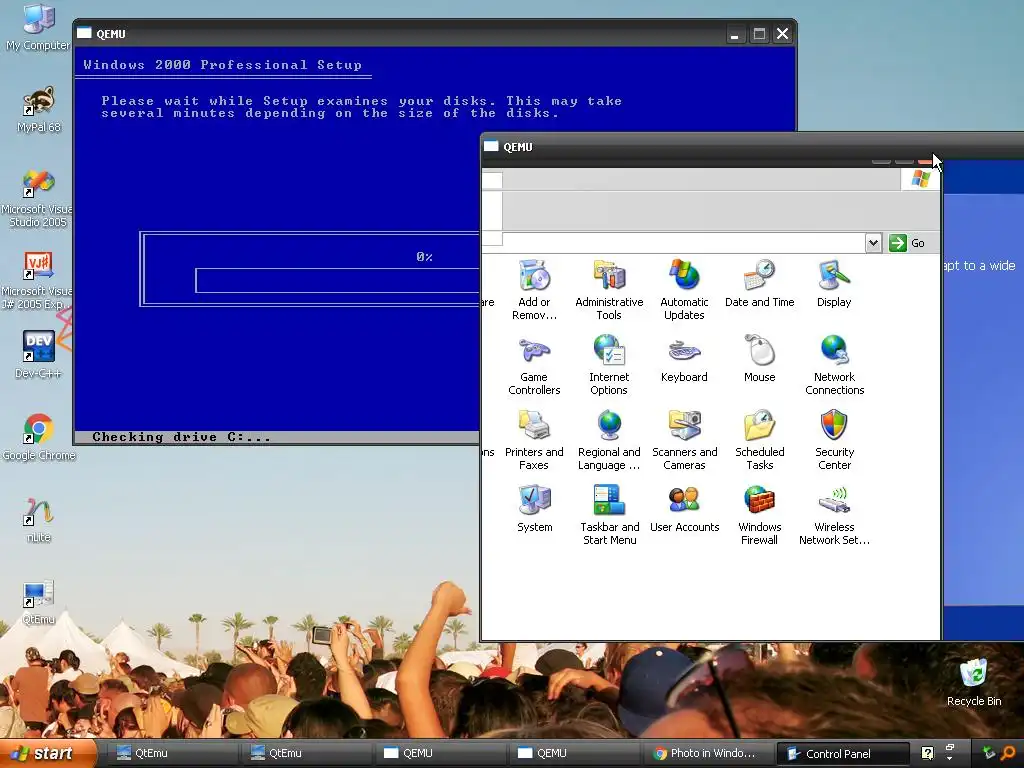This screenshot has width=1024, height=768.
Task: Expand the address bar dropdown arrow
Action: coord(873,243)
